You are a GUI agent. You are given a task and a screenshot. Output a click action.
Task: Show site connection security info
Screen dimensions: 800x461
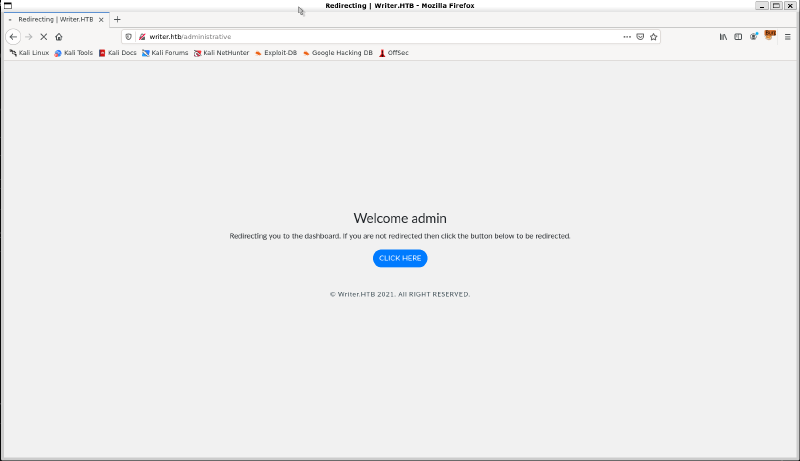click(142, 36)
